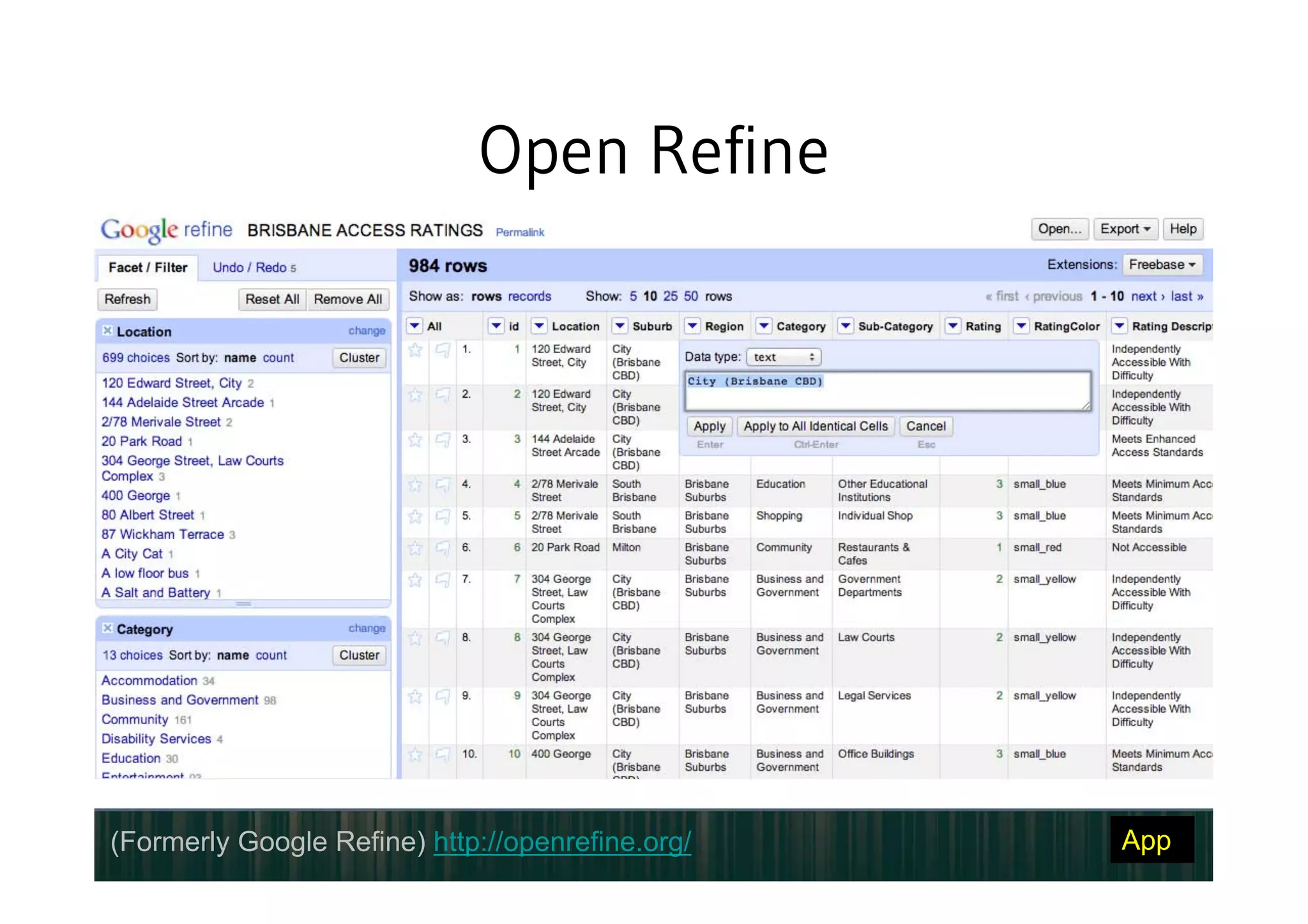This screenshot has height=924, width=1308.
Task: Switch to the Facet / Filter tab
Action: click(148, 268)
